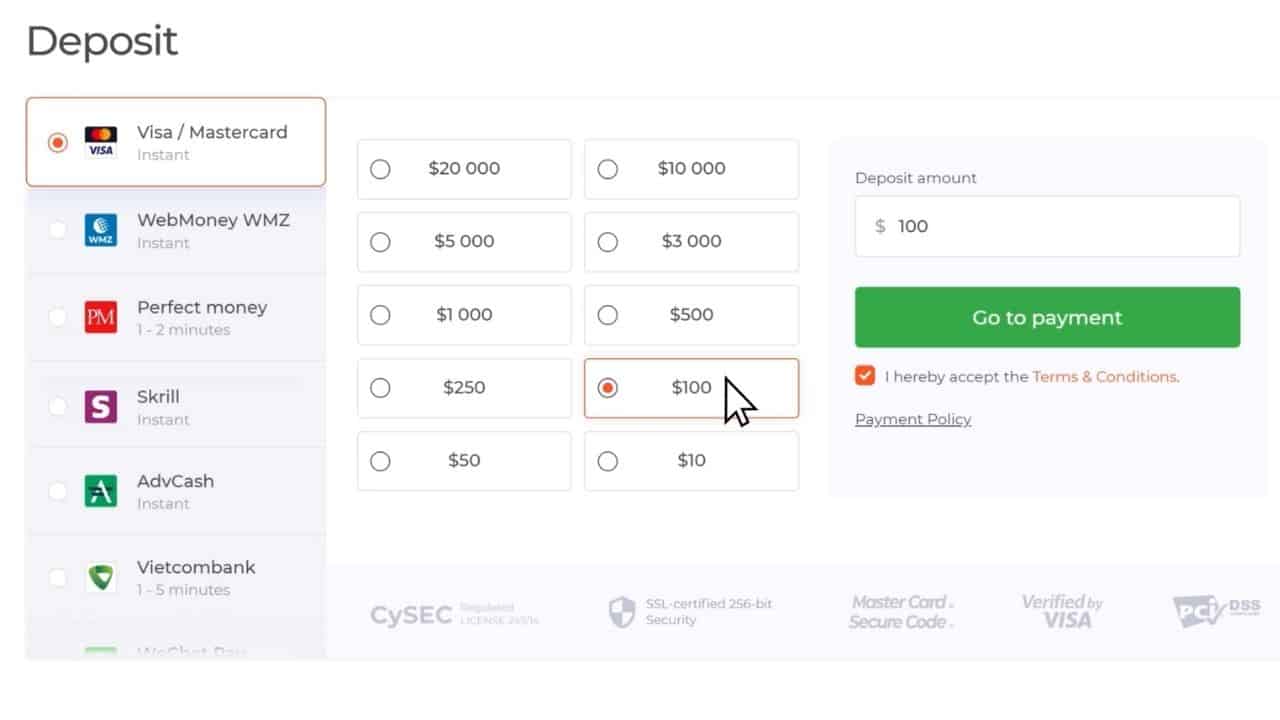1280x720 pixels.
Task: Click the Visa/Mastercard payment icon
Action: point(99,141)
